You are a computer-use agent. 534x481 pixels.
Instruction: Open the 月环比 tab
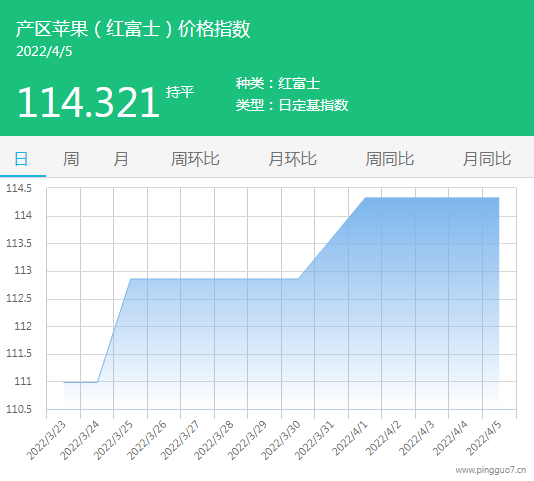[x=293, y=159]
